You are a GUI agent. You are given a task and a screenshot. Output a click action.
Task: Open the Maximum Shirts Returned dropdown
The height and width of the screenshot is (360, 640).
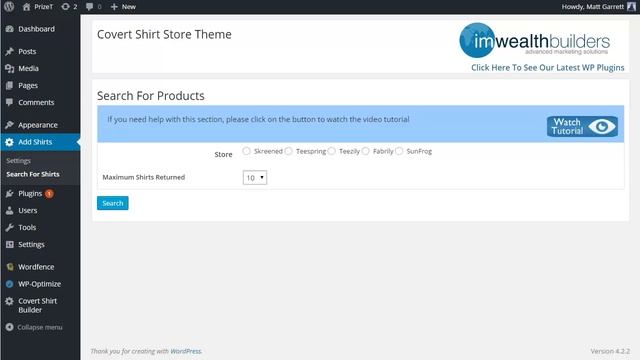click(255, 178)
